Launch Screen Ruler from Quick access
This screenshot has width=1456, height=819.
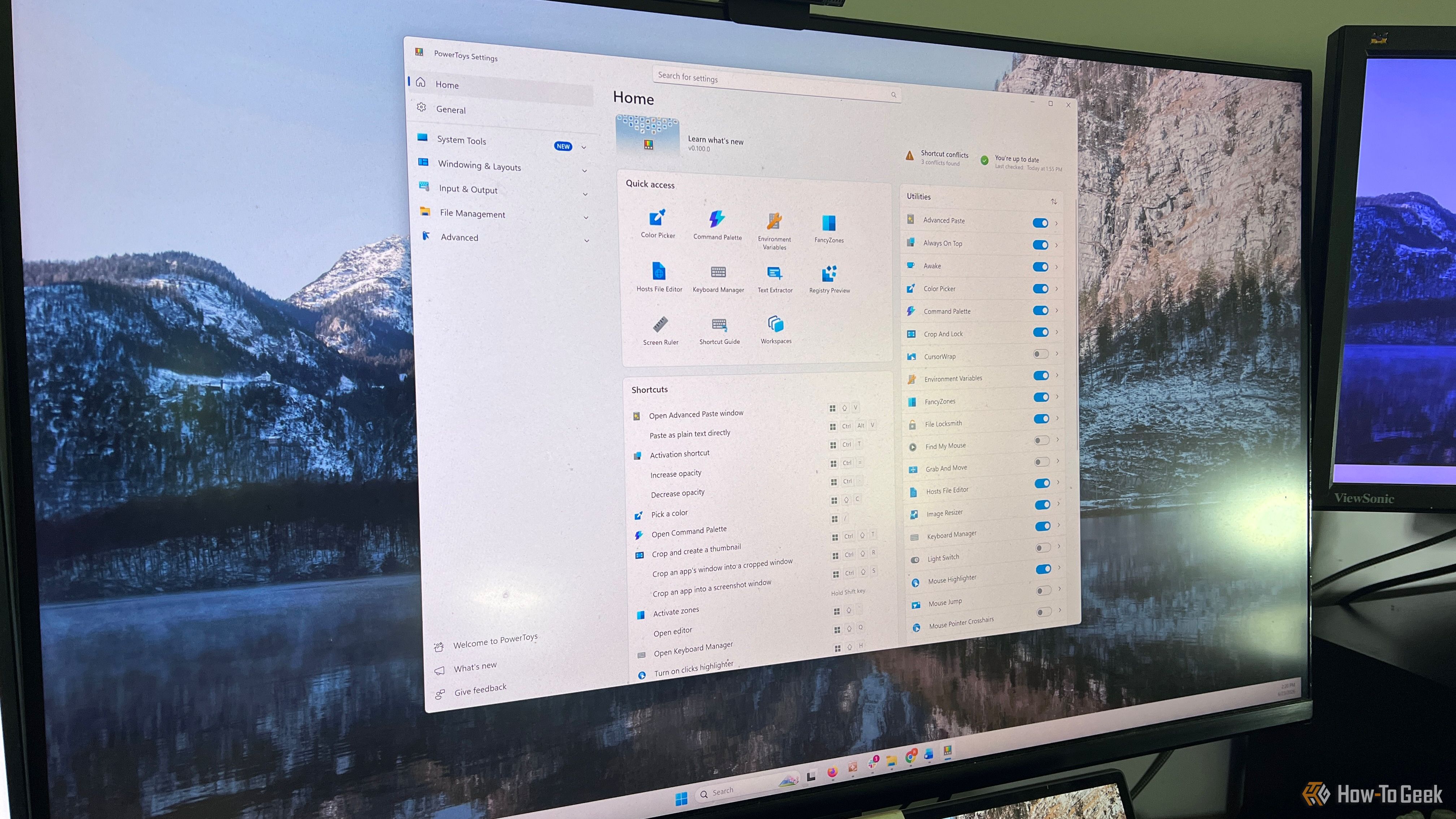tap(660, 331)
